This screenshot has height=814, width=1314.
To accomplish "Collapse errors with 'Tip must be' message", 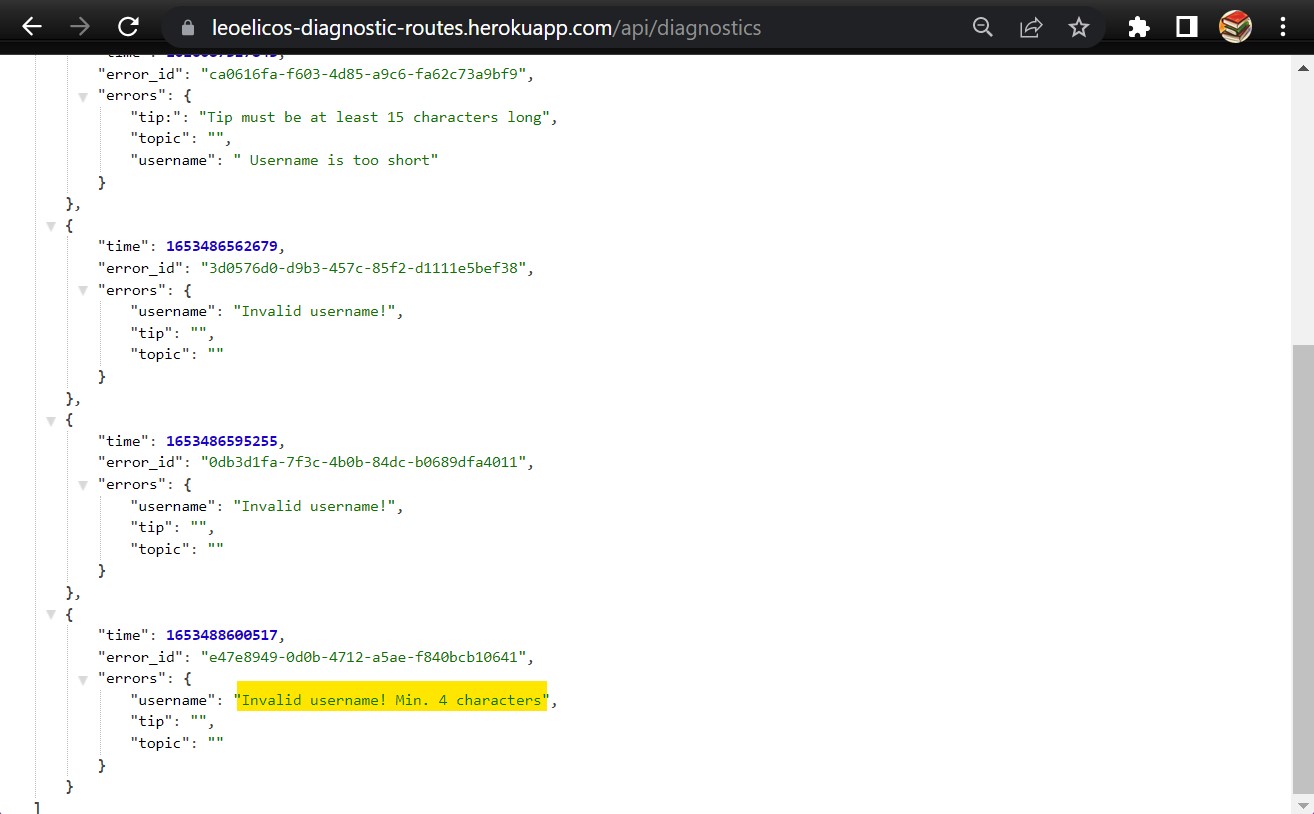I will pyautogui.click(x=83, y=96).
